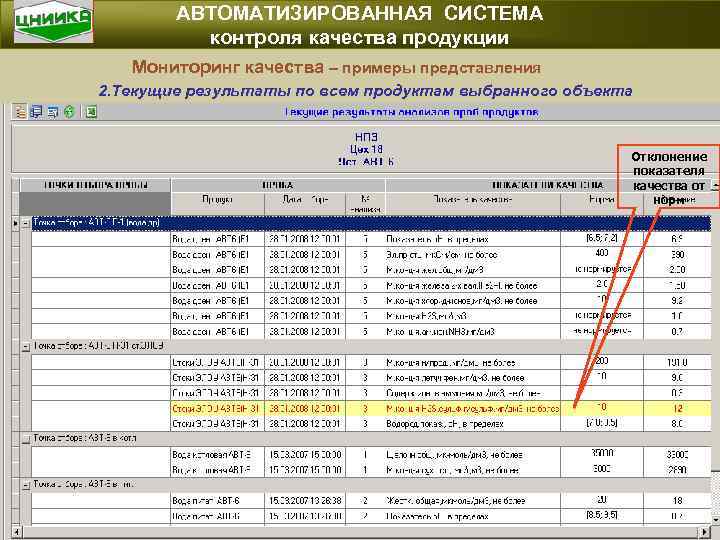Click the result value 33000
720x540 pixels.
click(x=677, y=455)
